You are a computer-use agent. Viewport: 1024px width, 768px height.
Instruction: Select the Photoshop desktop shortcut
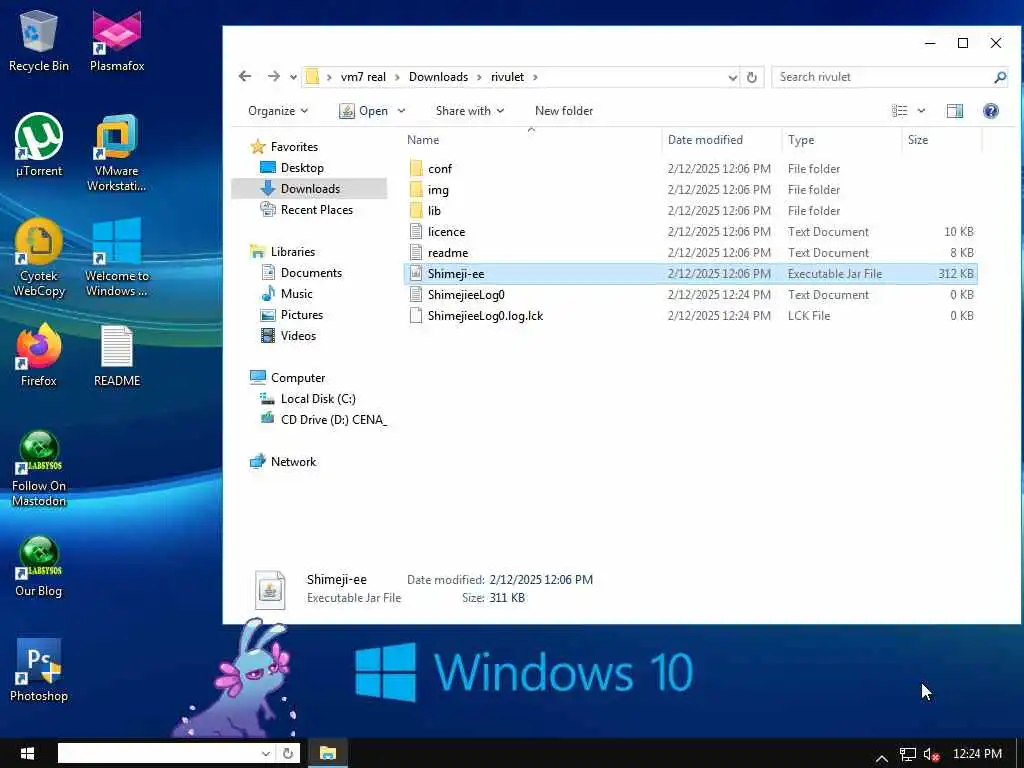click(39, 671)
